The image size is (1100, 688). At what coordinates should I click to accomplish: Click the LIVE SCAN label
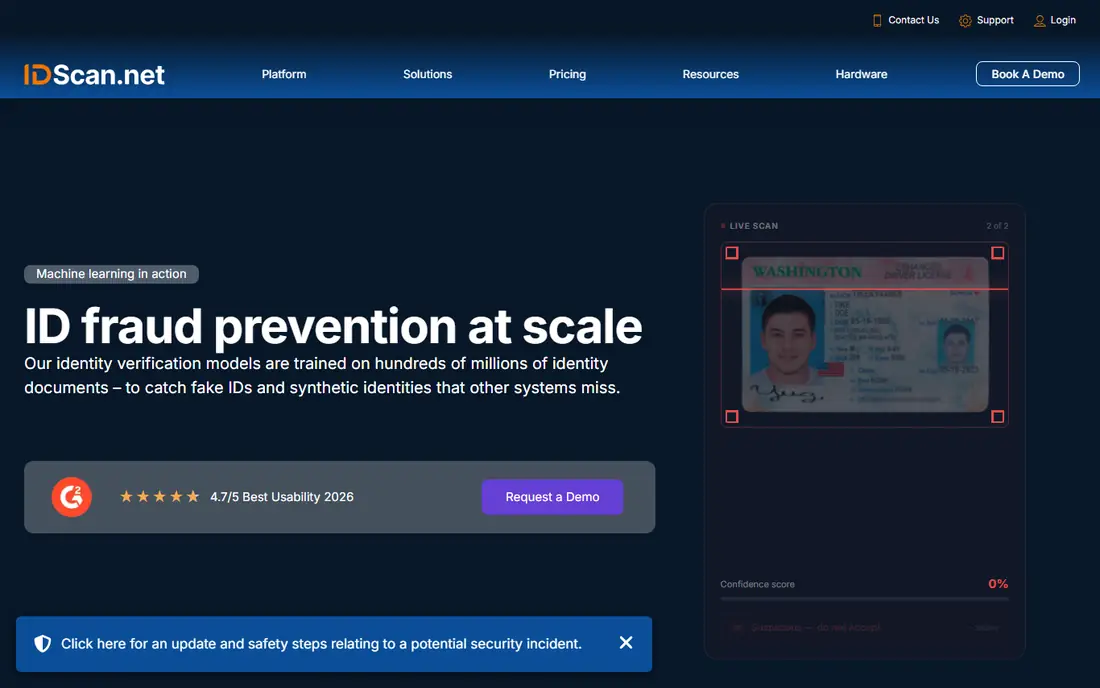pos(753,226)
